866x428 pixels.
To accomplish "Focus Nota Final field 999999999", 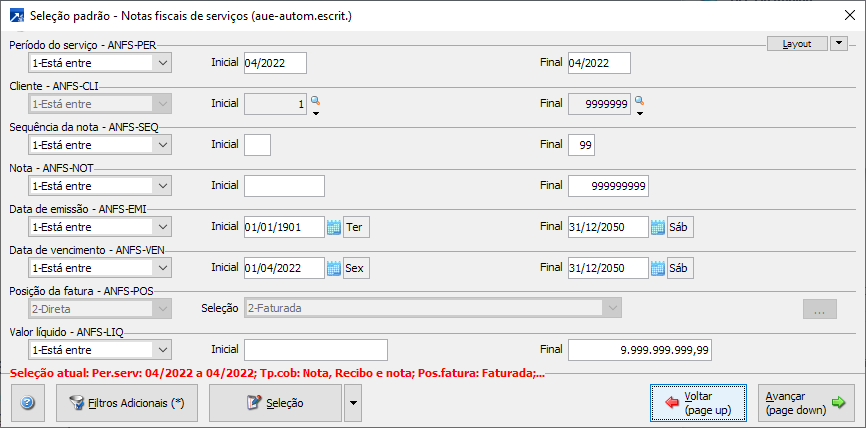I will coord(608,186).
